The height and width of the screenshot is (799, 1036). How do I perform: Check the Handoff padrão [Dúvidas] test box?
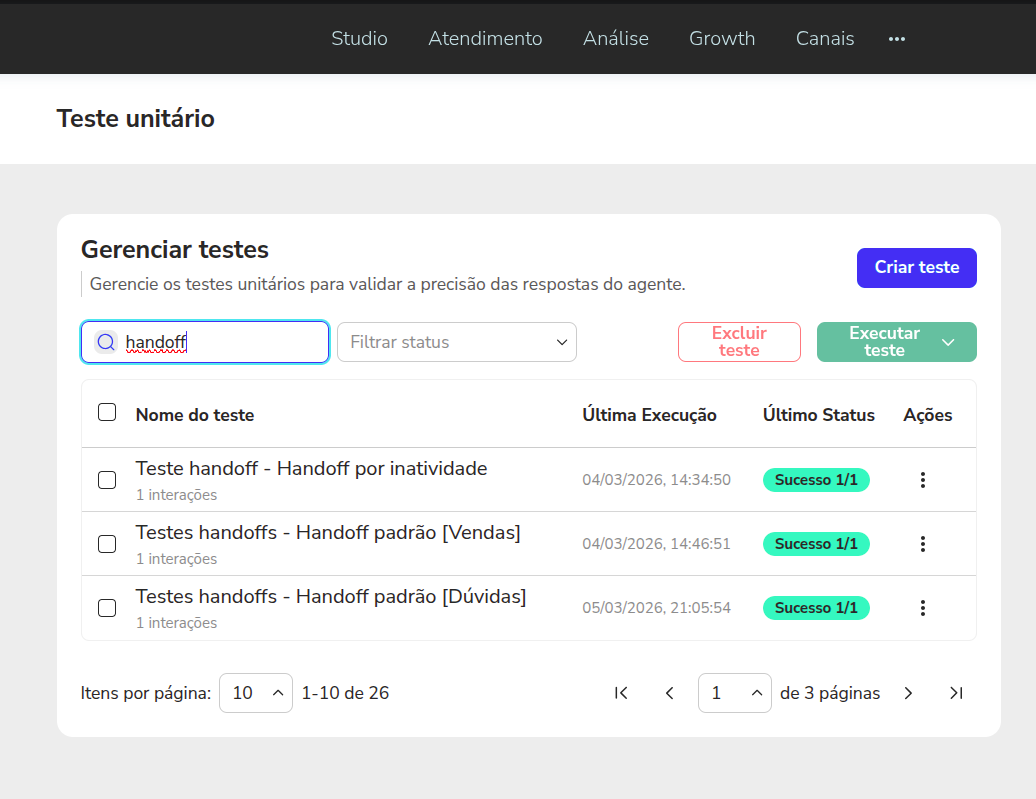(107, 608)
